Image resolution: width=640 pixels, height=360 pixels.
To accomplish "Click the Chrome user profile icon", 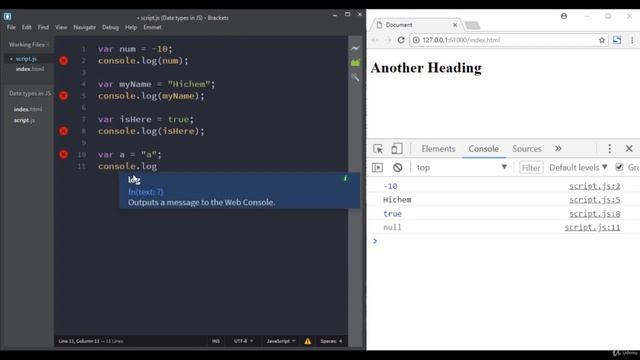I will 564,16.
